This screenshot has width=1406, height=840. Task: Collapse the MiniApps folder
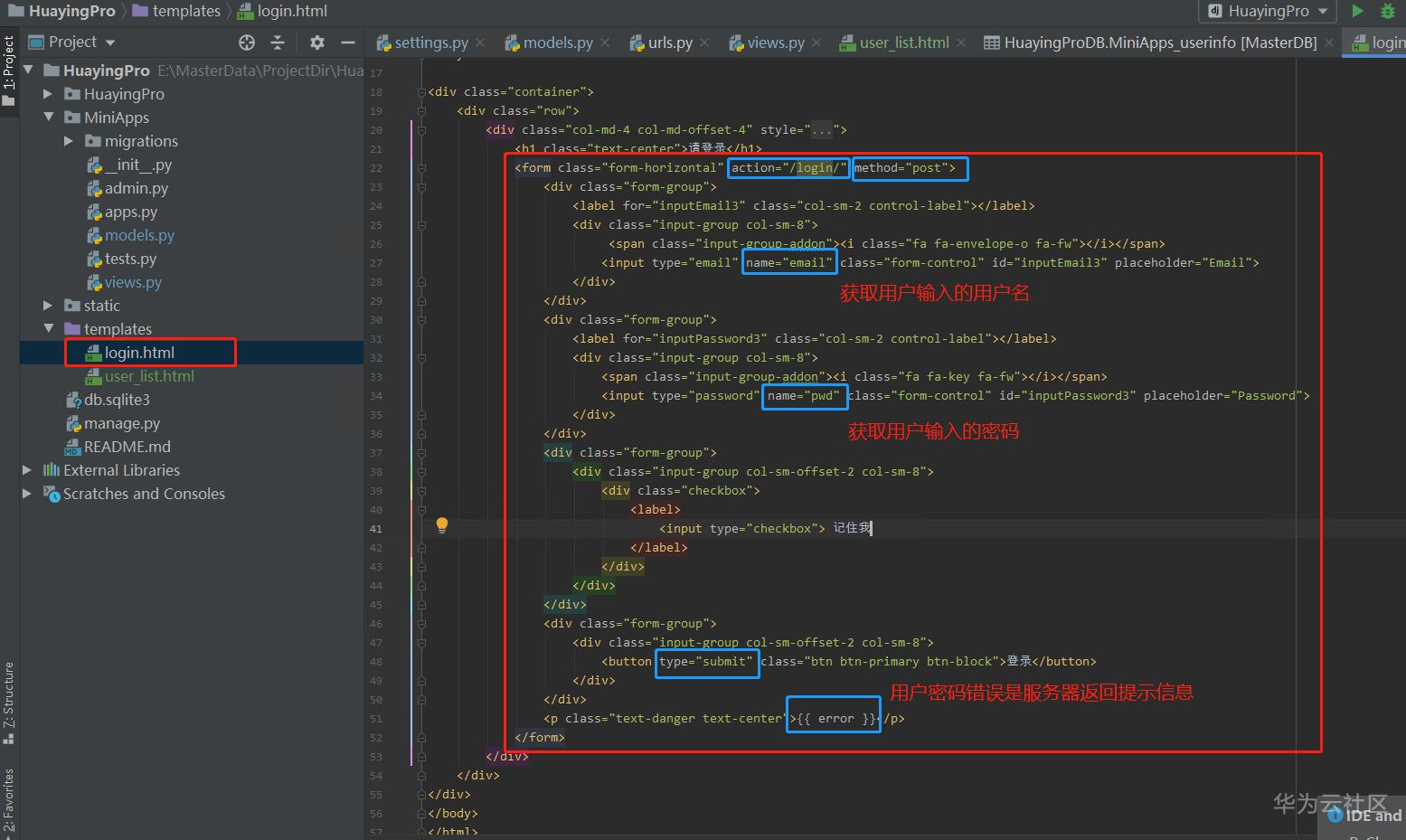click(48, 117)
